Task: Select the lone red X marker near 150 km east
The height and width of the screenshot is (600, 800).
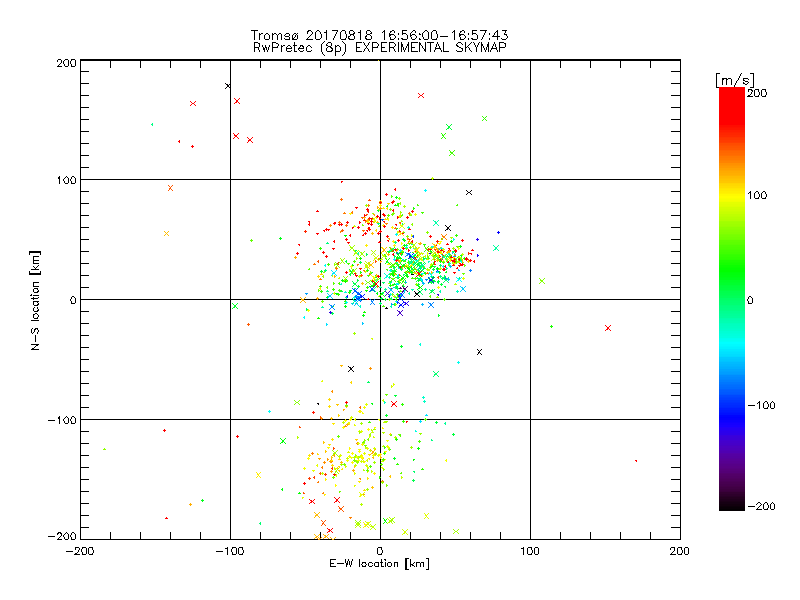Action: 608,328
